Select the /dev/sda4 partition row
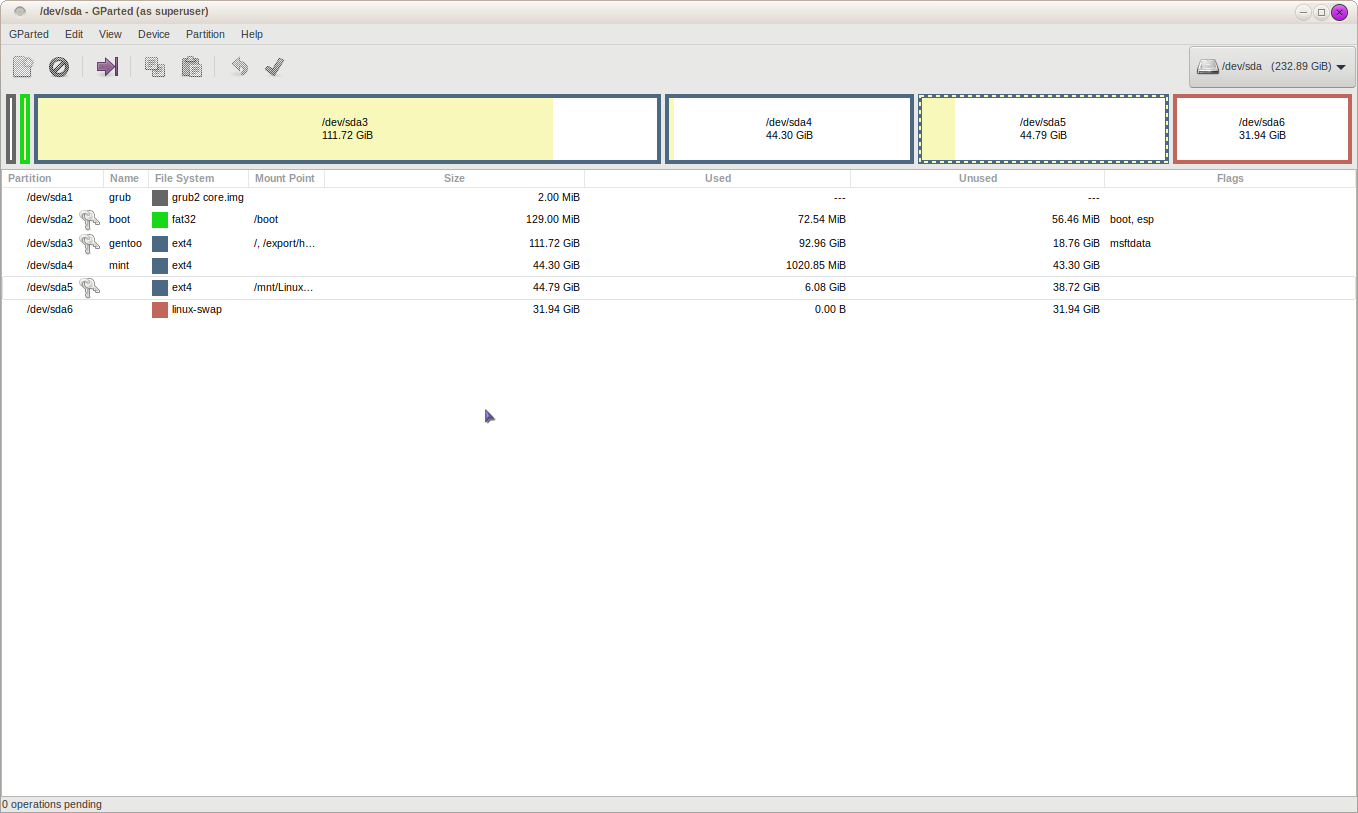 point(679,266)
